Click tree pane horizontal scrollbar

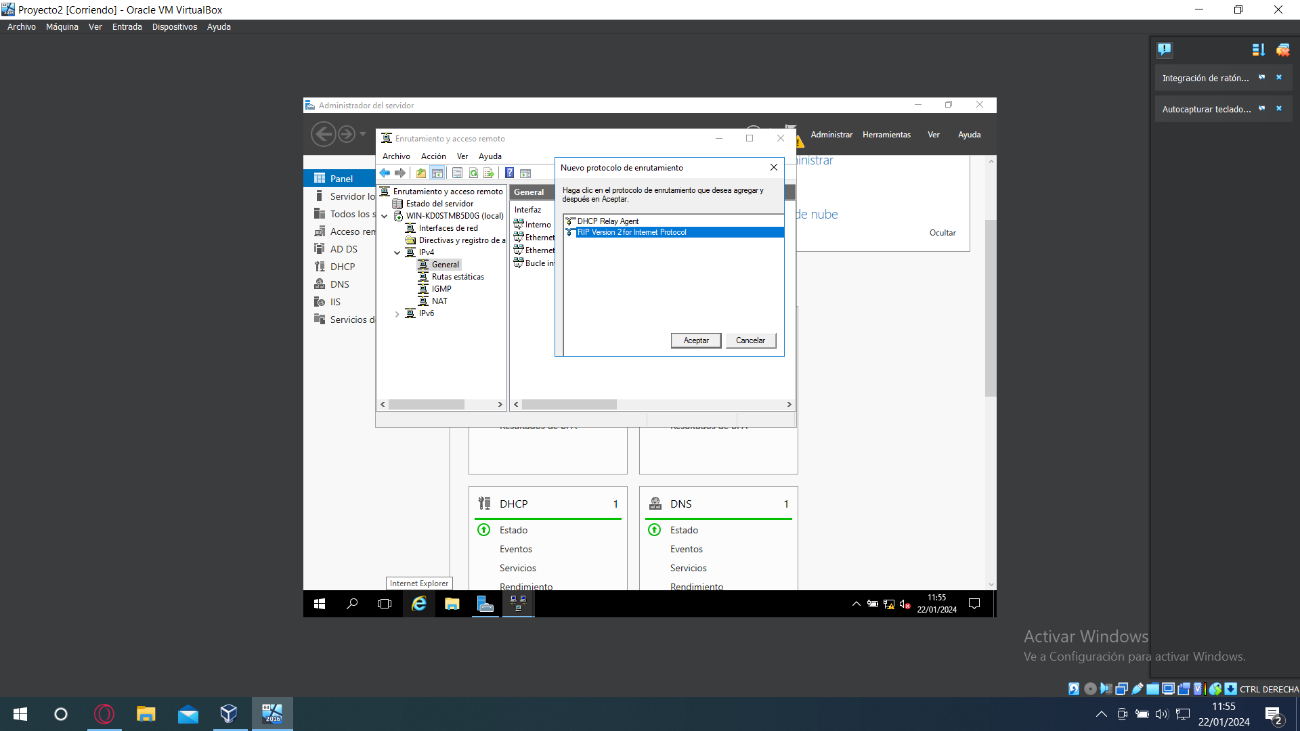click(x=426, y=404)
